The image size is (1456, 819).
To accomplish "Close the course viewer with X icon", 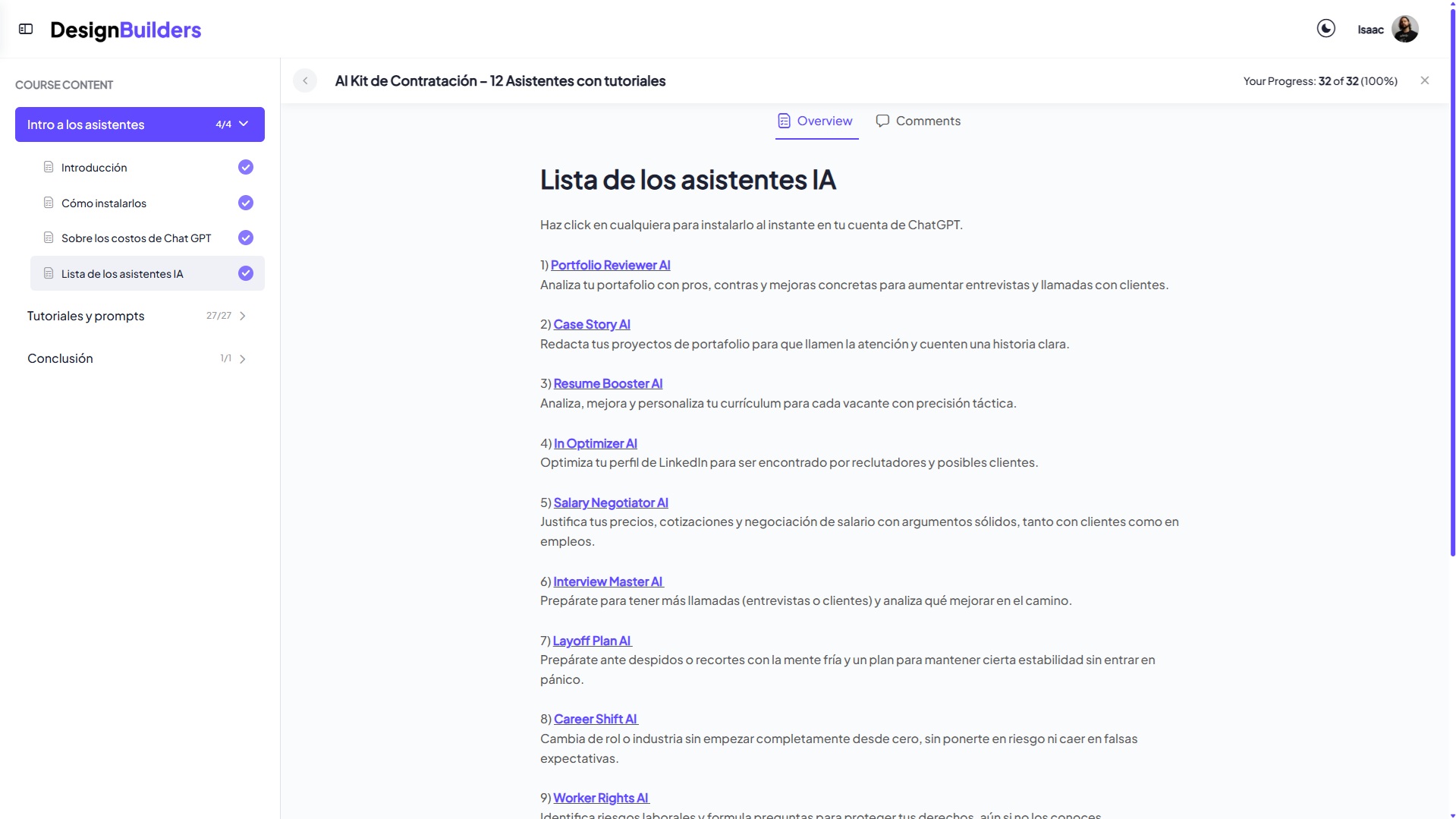I will tap(1424, 80).
